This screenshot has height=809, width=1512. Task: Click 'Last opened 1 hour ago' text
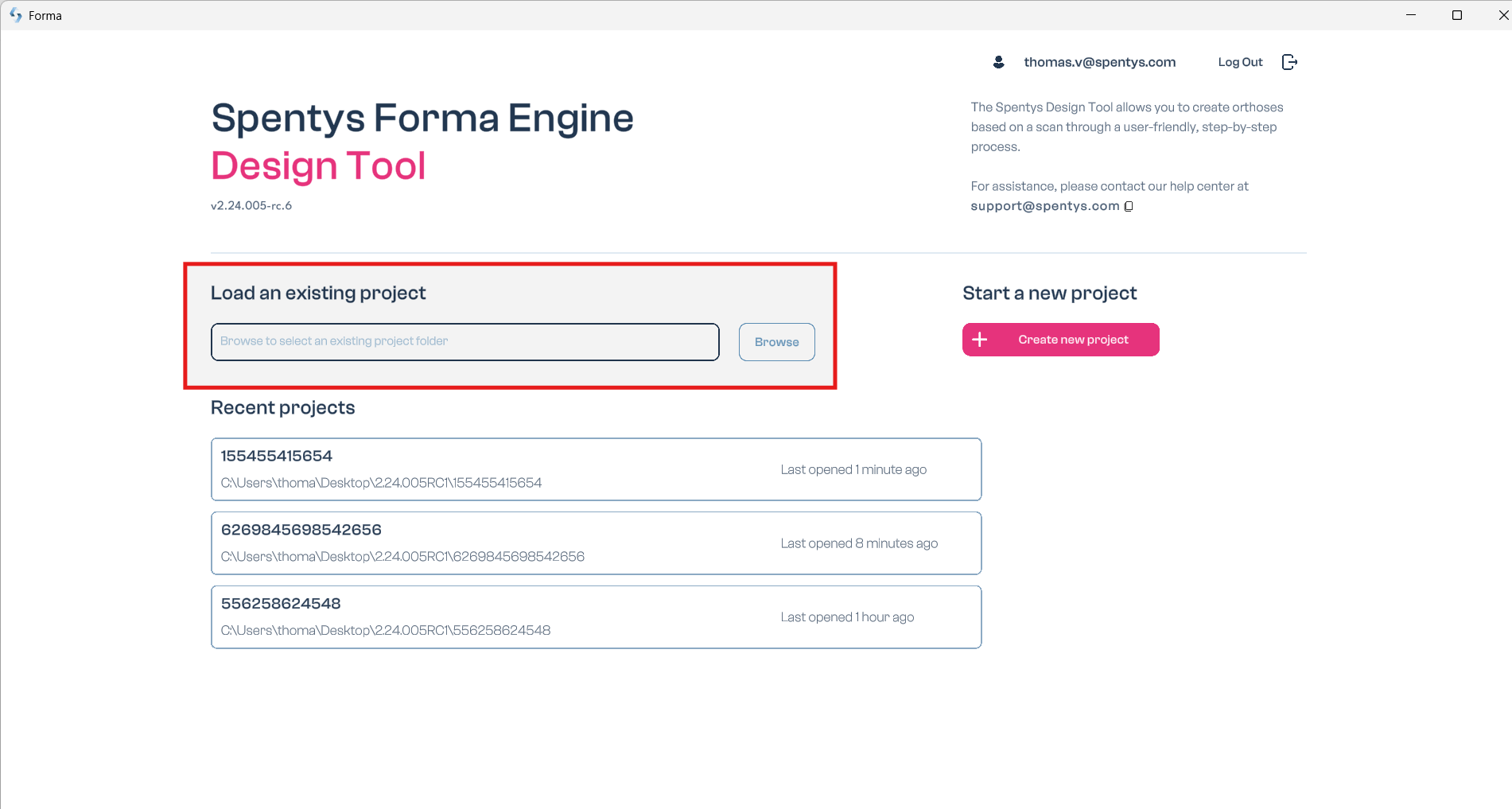pos(847,617)
